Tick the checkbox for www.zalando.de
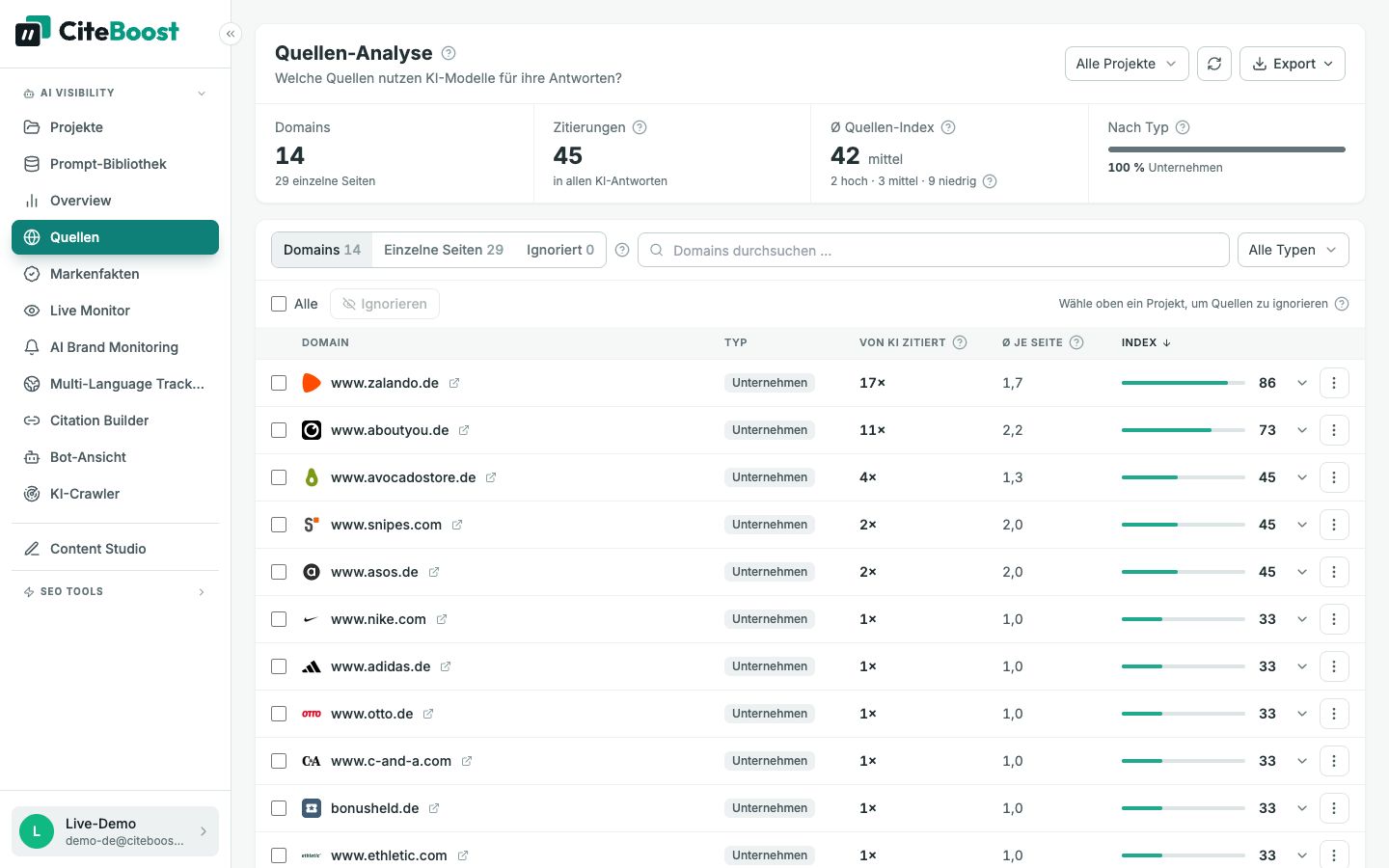Image resolution: width=1389 pixels, height=868 pixels. pos(279,383)
